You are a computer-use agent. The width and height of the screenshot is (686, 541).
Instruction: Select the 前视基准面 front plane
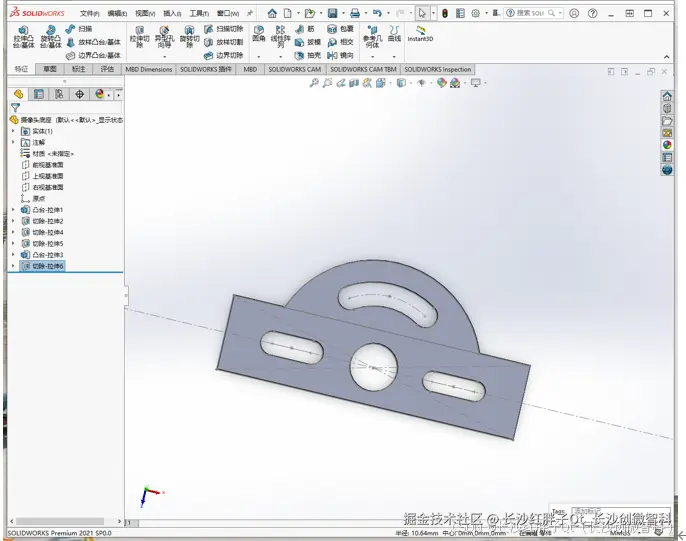coord(42,165)
